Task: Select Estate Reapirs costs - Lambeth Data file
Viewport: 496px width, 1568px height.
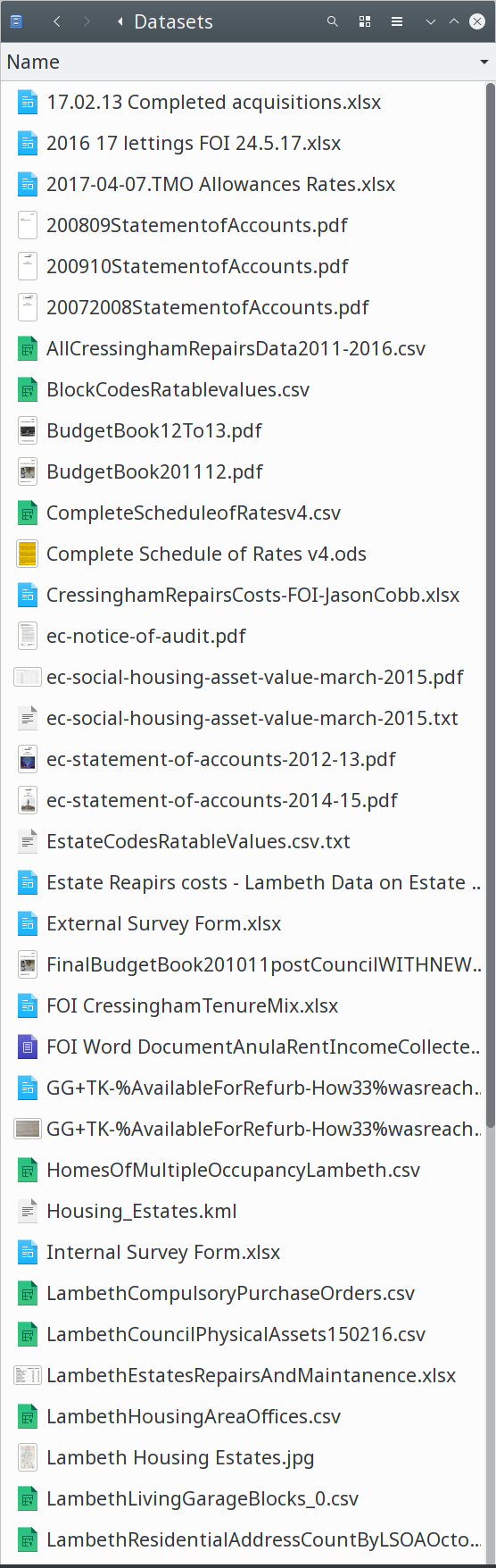Action: 264,882
